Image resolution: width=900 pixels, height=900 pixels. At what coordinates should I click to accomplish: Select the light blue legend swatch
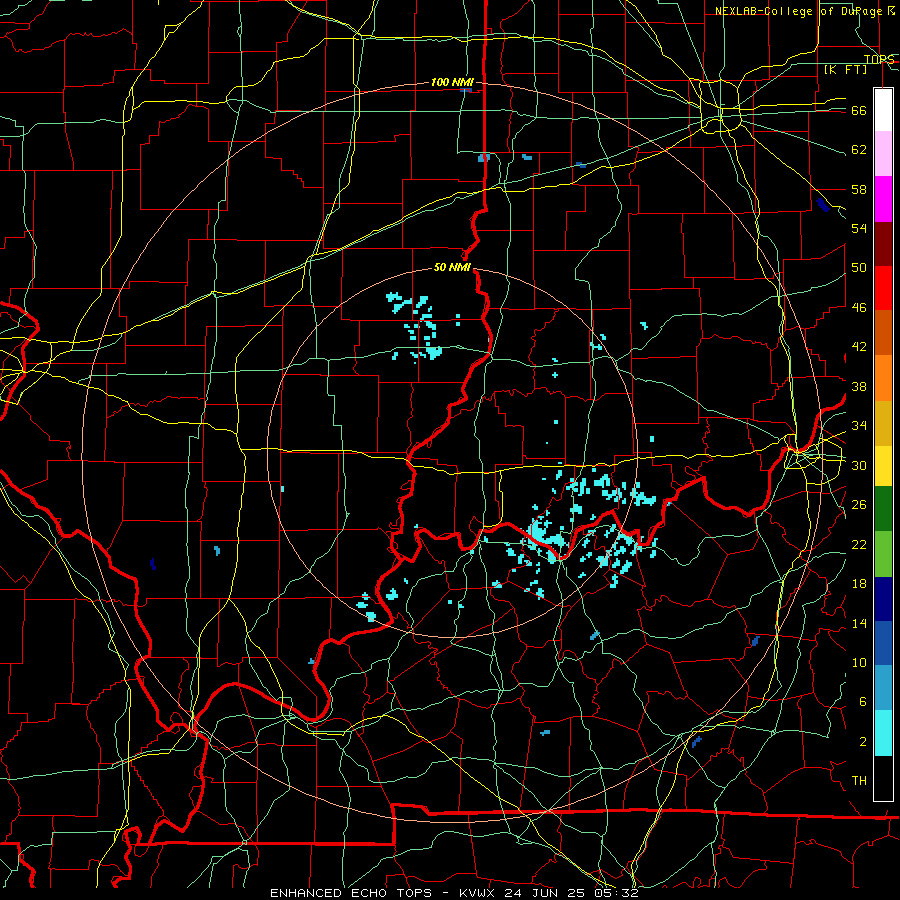(883, 688)
